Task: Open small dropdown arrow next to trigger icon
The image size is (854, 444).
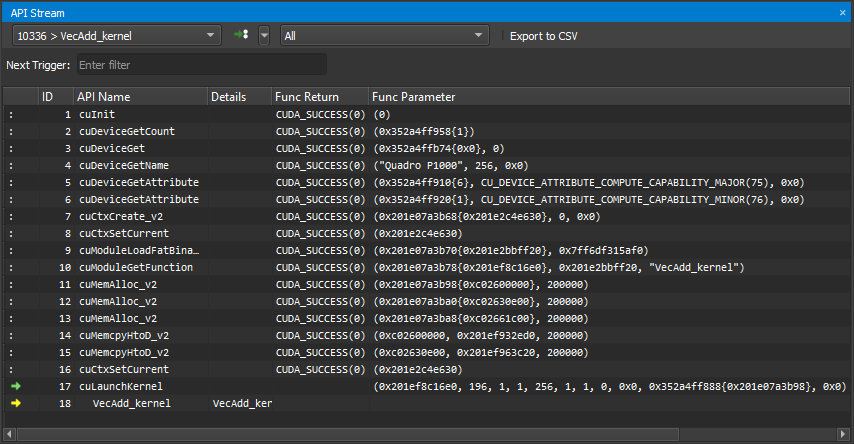Action: [x=264, y=35]
